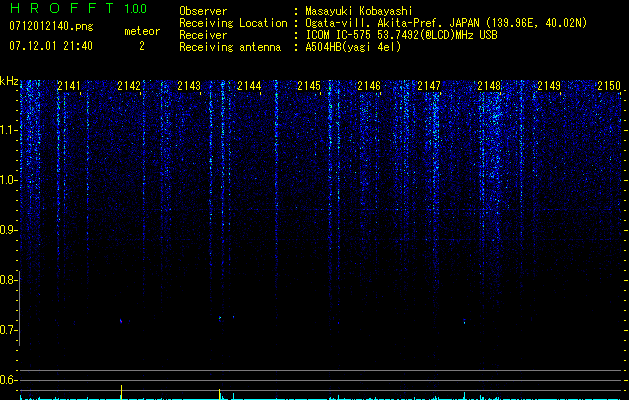
Task: Click the 0.7 kHz frequency label
Action: pos(7,330)
